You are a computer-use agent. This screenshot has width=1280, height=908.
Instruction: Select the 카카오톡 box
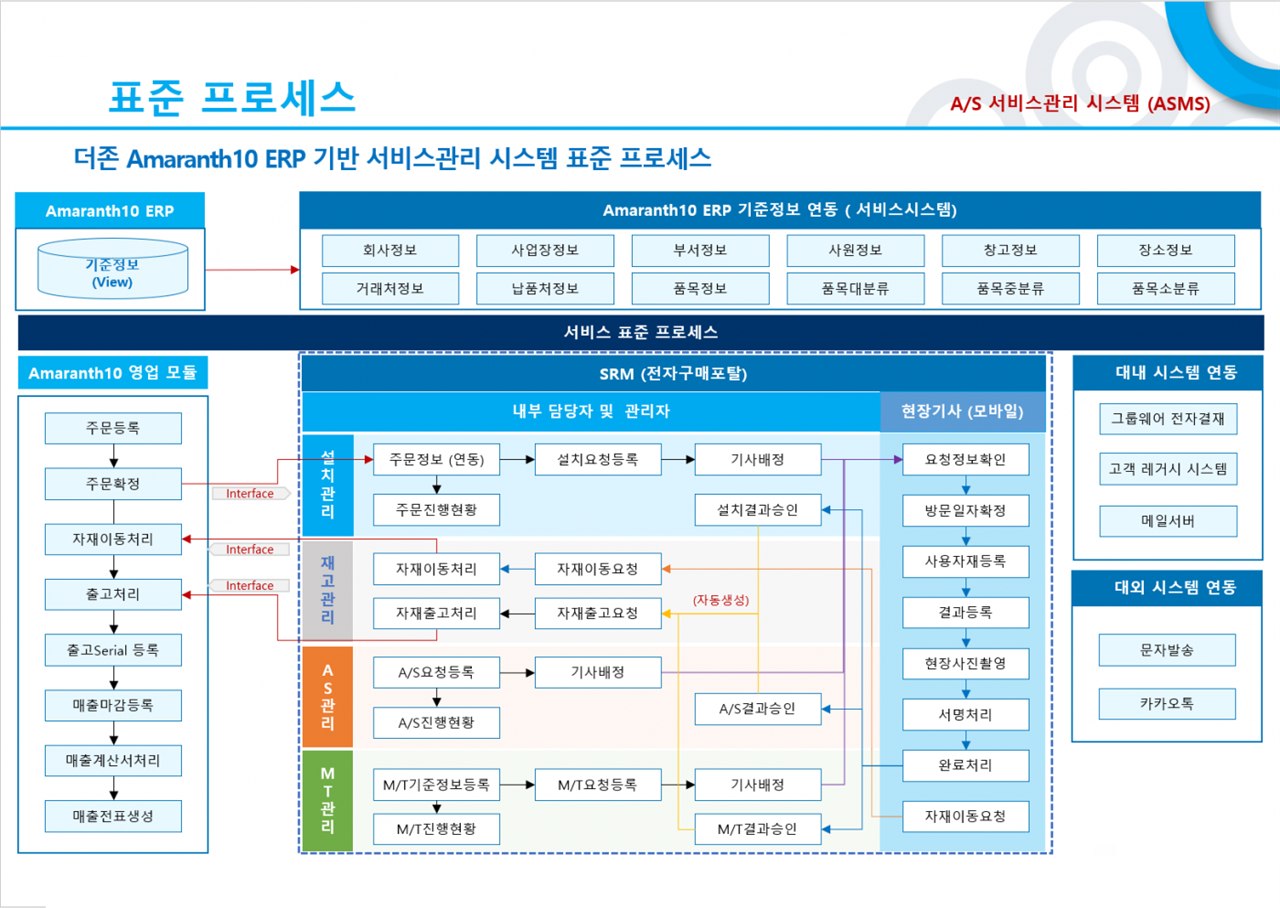tap(1167, 703)
